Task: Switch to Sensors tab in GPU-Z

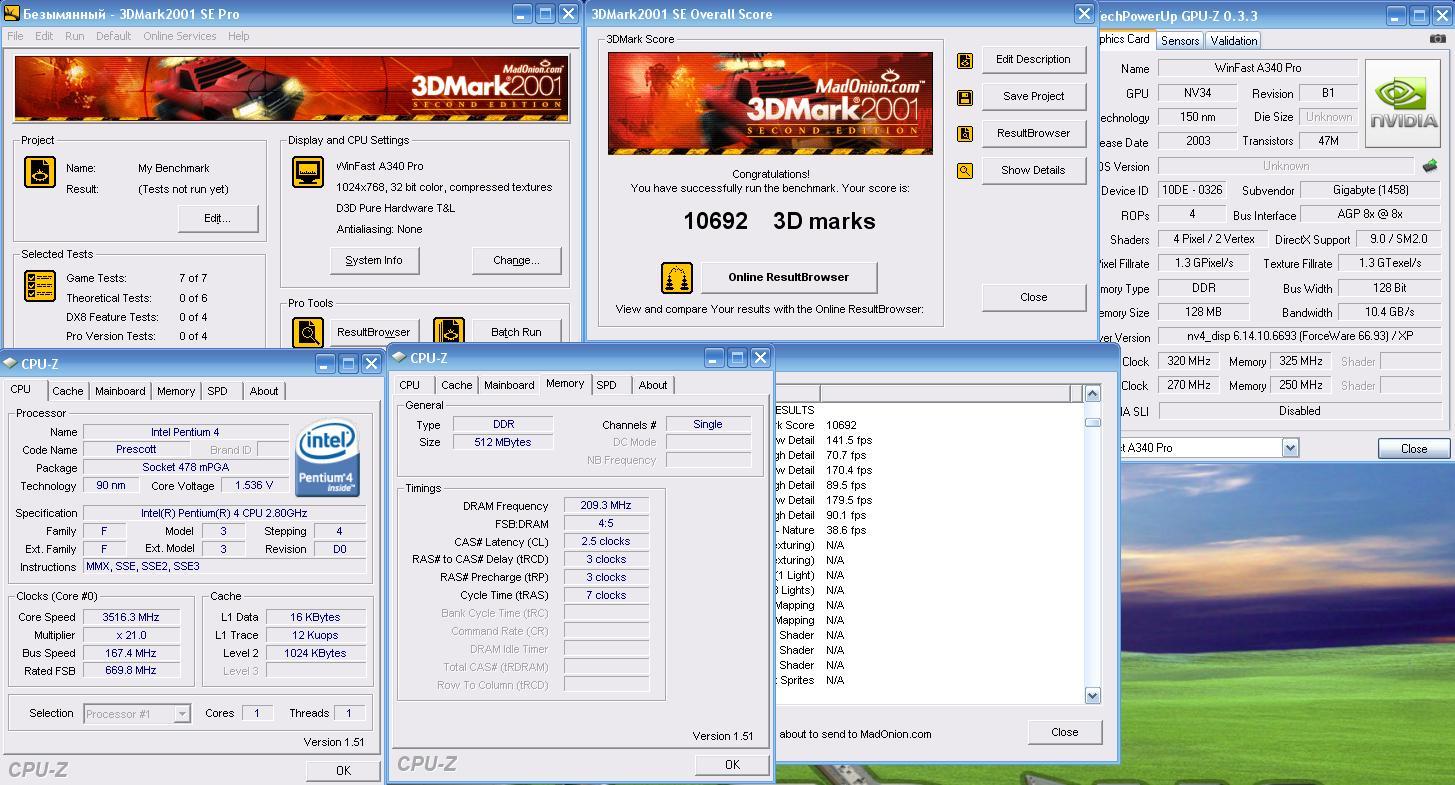Action: coord(1180,41)
